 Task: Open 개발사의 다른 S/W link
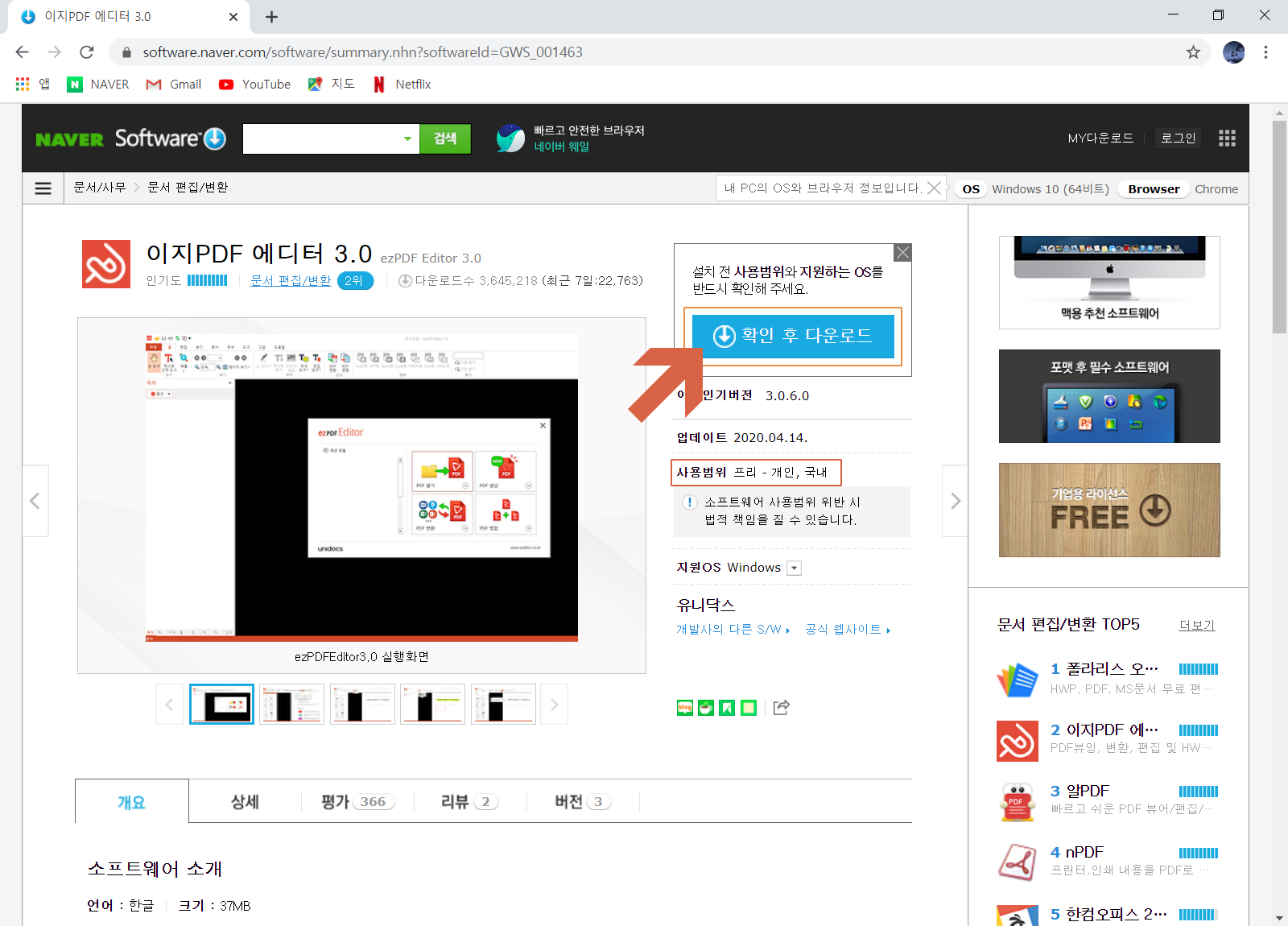pyautogui.click(x=733, y=630)
